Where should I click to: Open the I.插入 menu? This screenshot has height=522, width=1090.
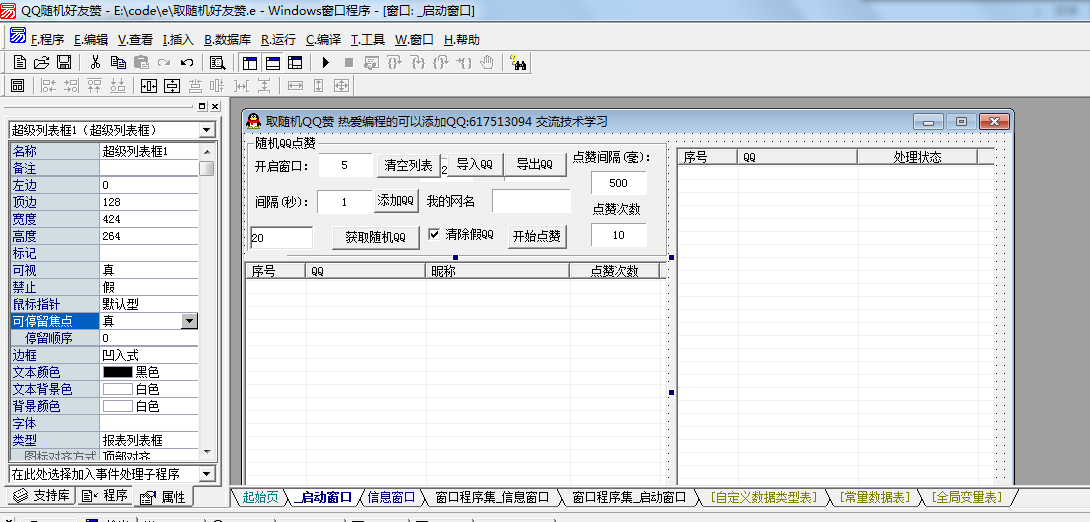click(178, 40)
